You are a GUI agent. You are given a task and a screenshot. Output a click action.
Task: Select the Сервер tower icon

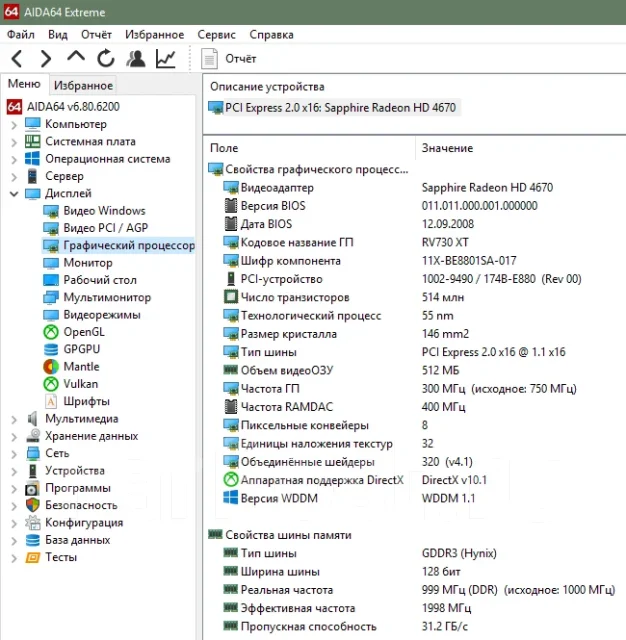[x=33, y=176]
